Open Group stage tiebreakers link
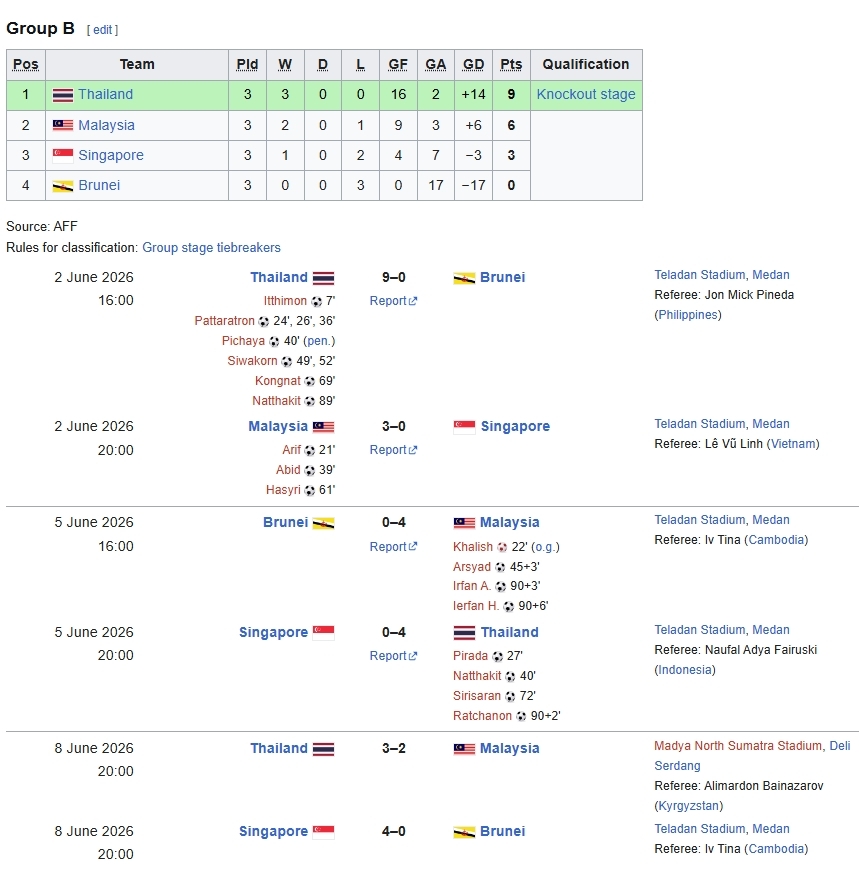The width and height of the screenshot is (859, 884). click(x=211, y=247)
